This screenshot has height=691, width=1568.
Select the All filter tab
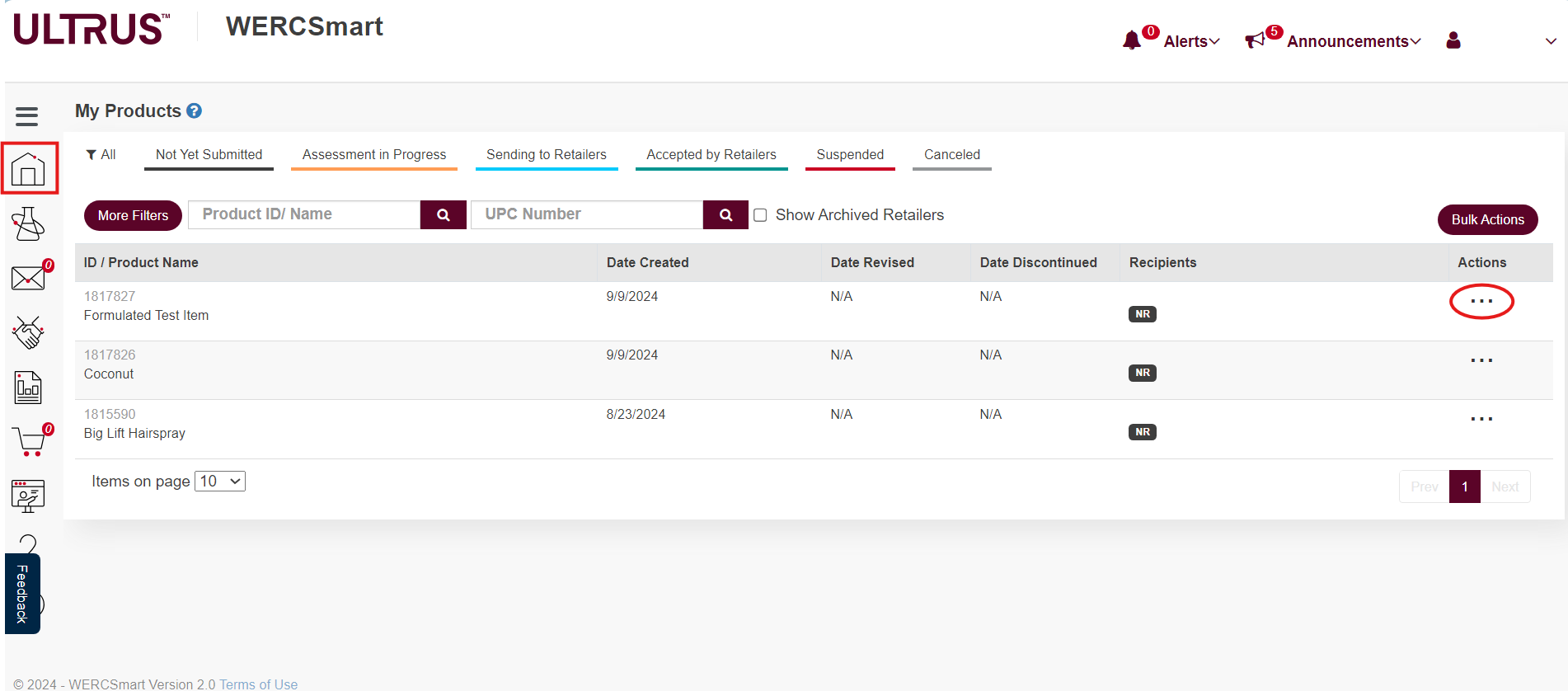tap(101, 154)
